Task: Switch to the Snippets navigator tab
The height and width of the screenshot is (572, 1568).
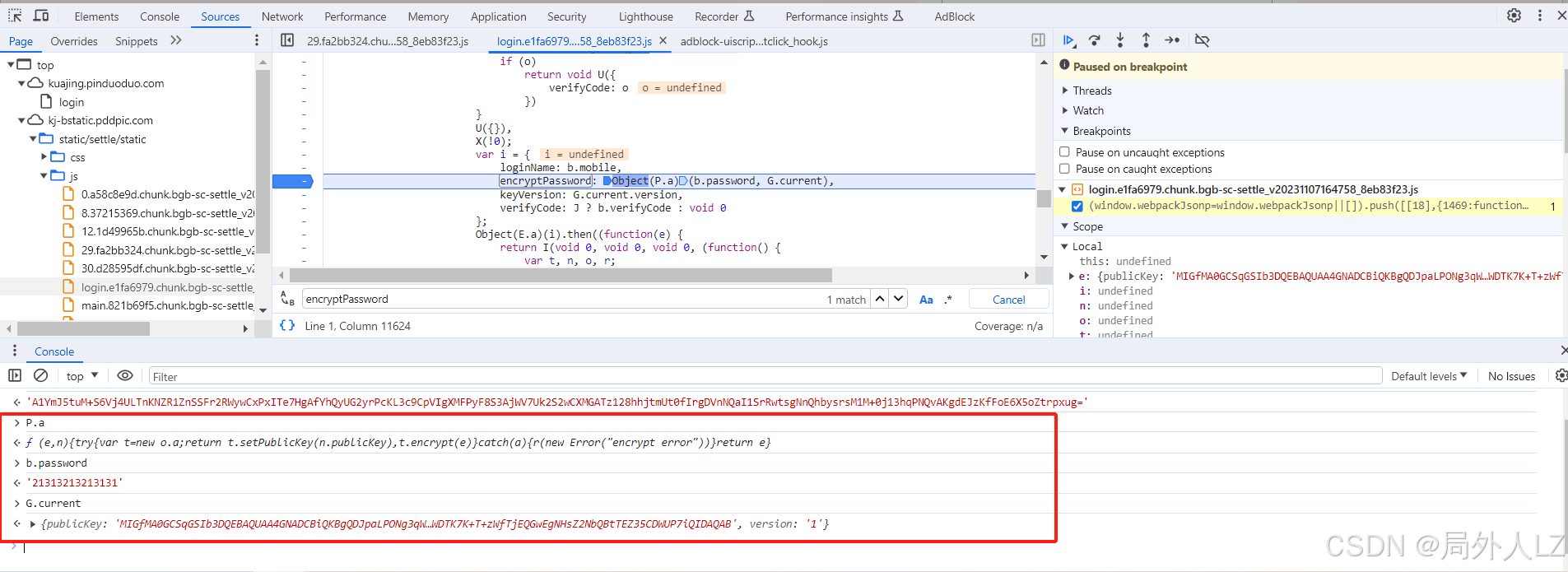Action: (137, 41)
